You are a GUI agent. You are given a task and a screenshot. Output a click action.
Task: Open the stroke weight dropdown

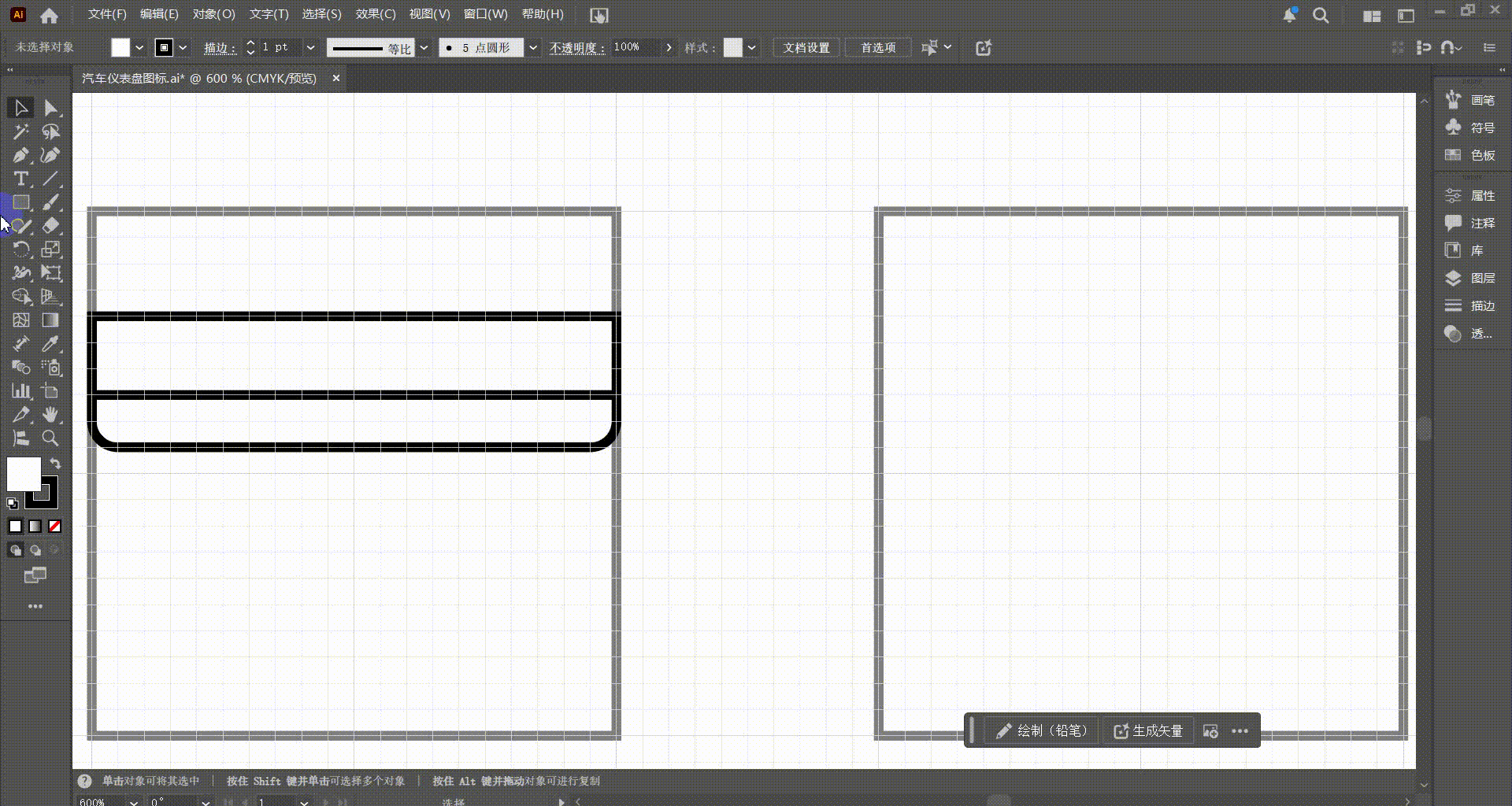click(310, 48)
